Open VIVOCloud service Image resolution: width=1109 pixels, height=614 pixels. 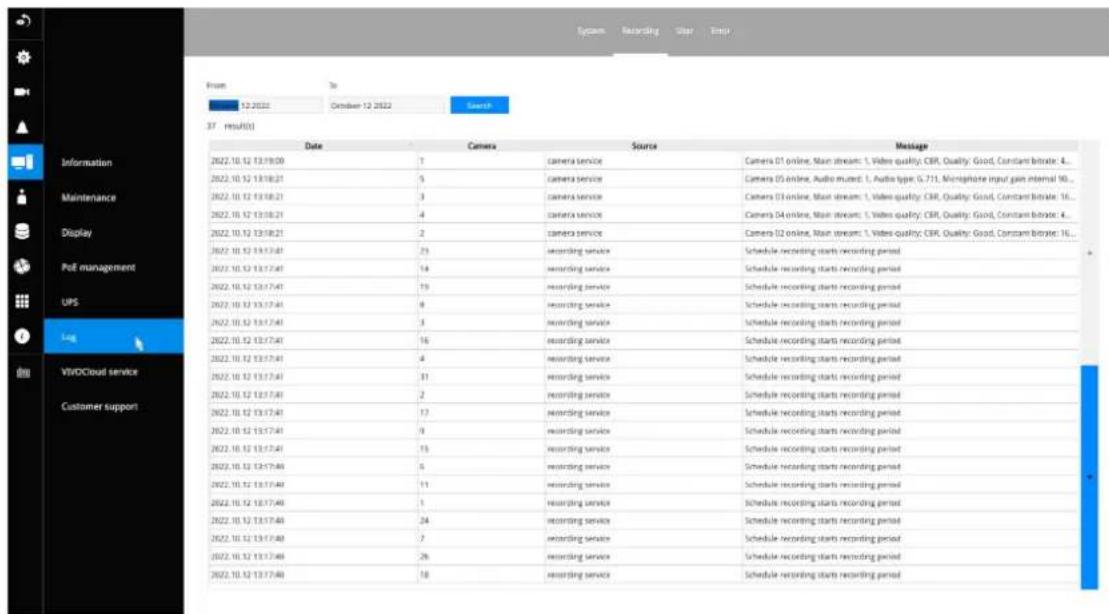point(99,371)
